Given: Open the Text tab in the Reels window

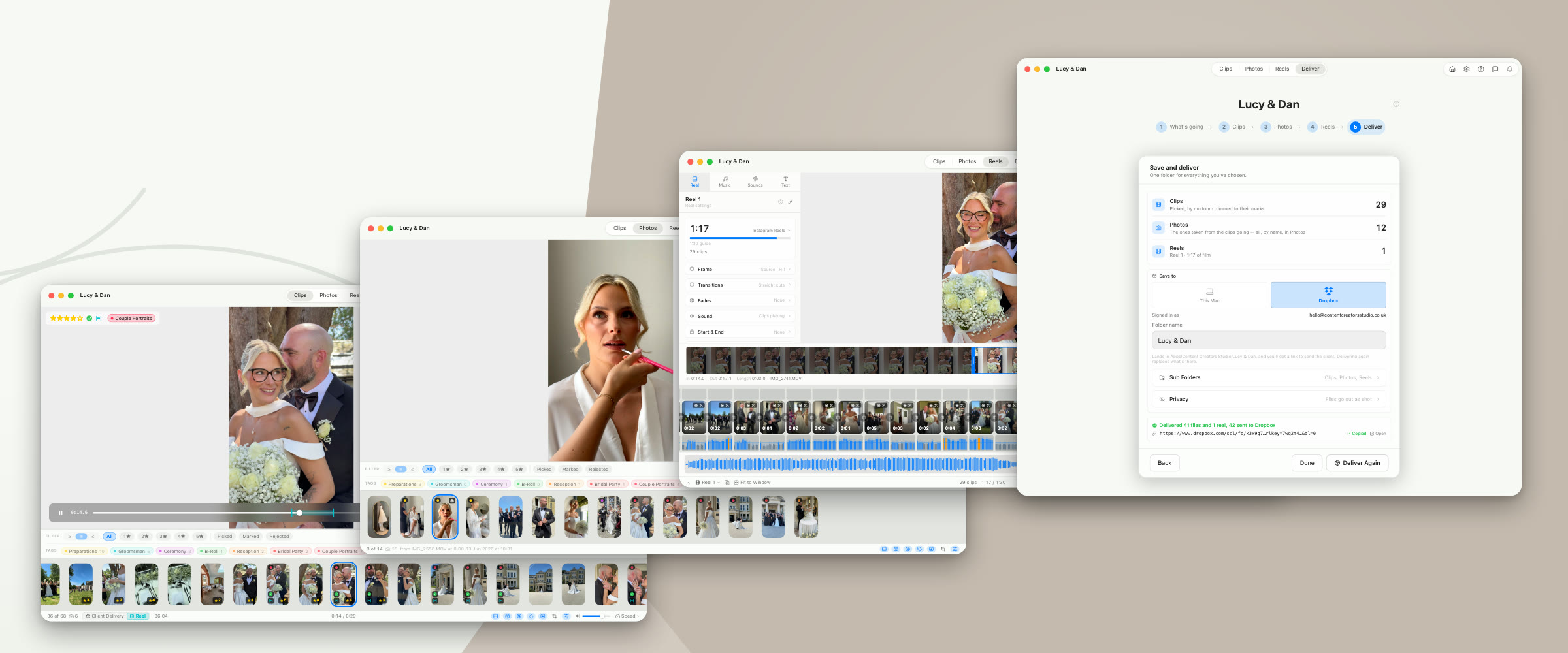Looking at the screenshot, I should [785, 182].
